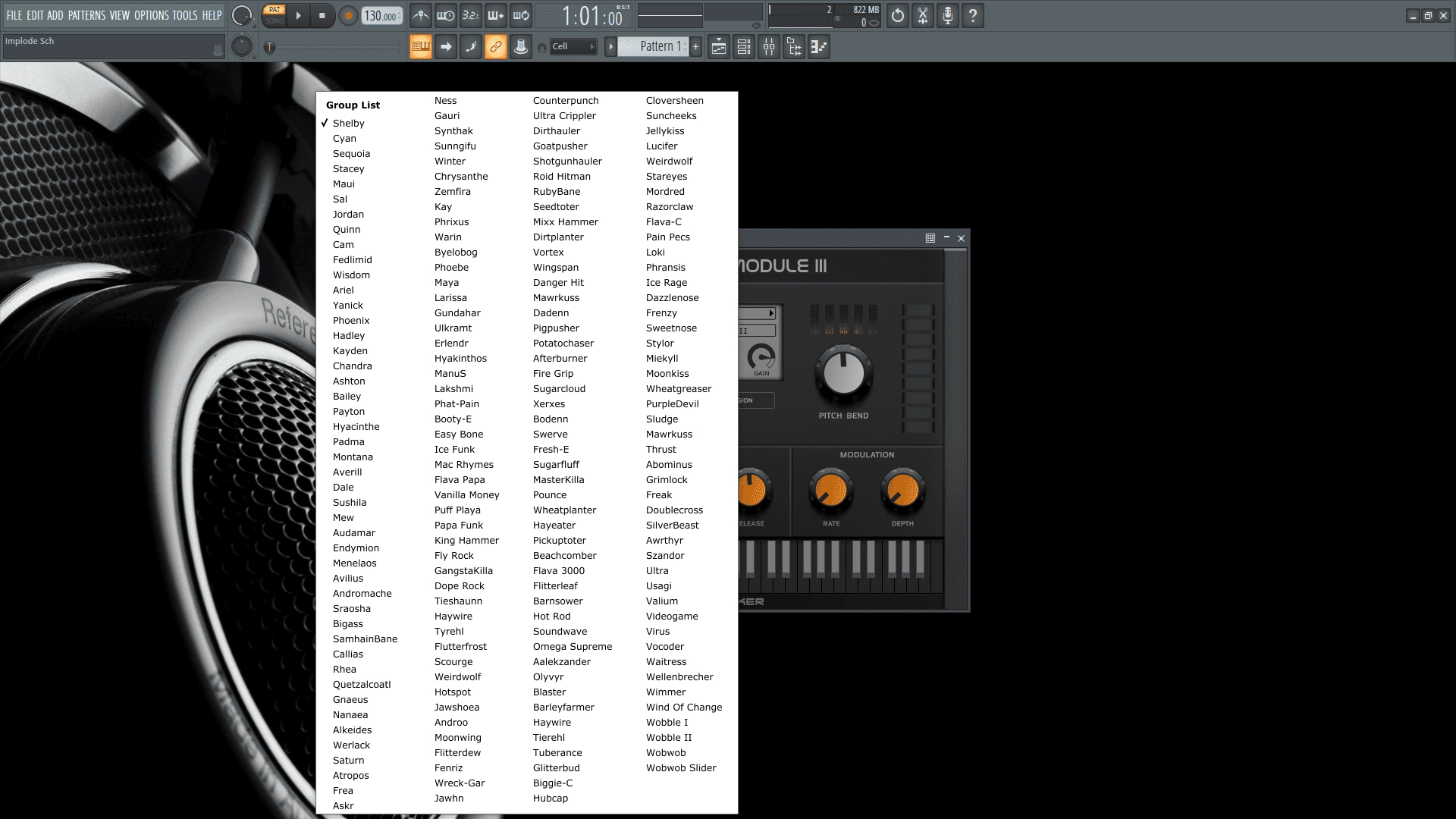Click the headphone icon beside Cell
The image size is (1456, 819).
[541, 48]
